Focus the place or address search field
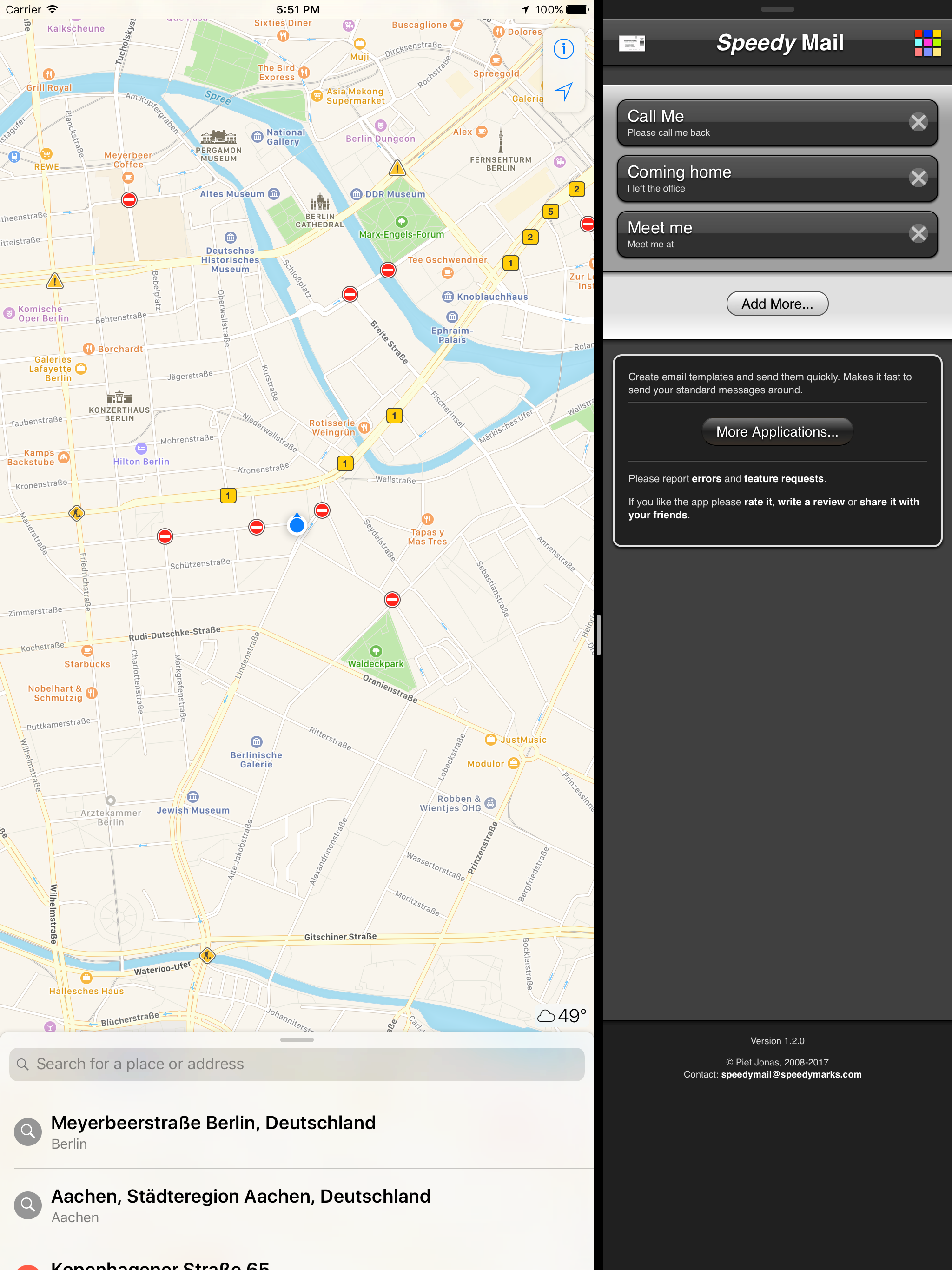952x1270 pixels. coord(297,1064)
